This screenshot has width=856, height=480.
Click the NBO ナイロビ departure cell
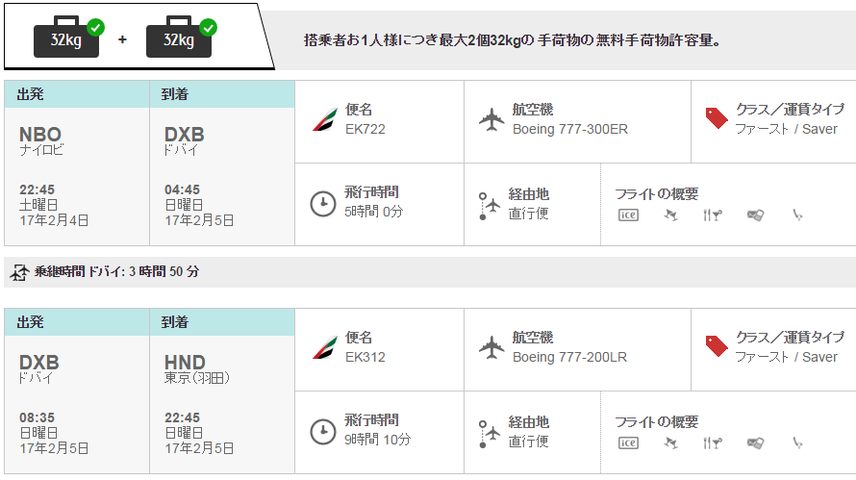coord(77,176)
